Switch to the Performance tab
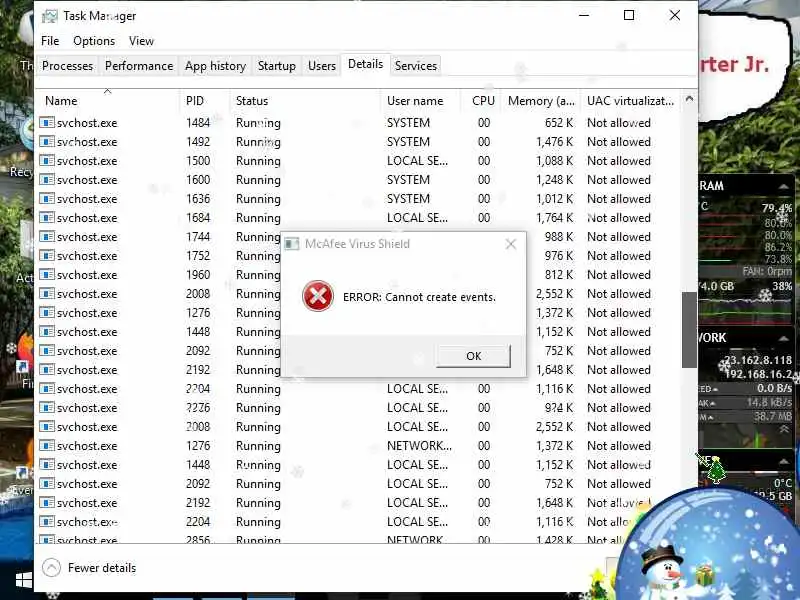Image resolution: width=800 pixels, height=600 pixels. (139, 66)
